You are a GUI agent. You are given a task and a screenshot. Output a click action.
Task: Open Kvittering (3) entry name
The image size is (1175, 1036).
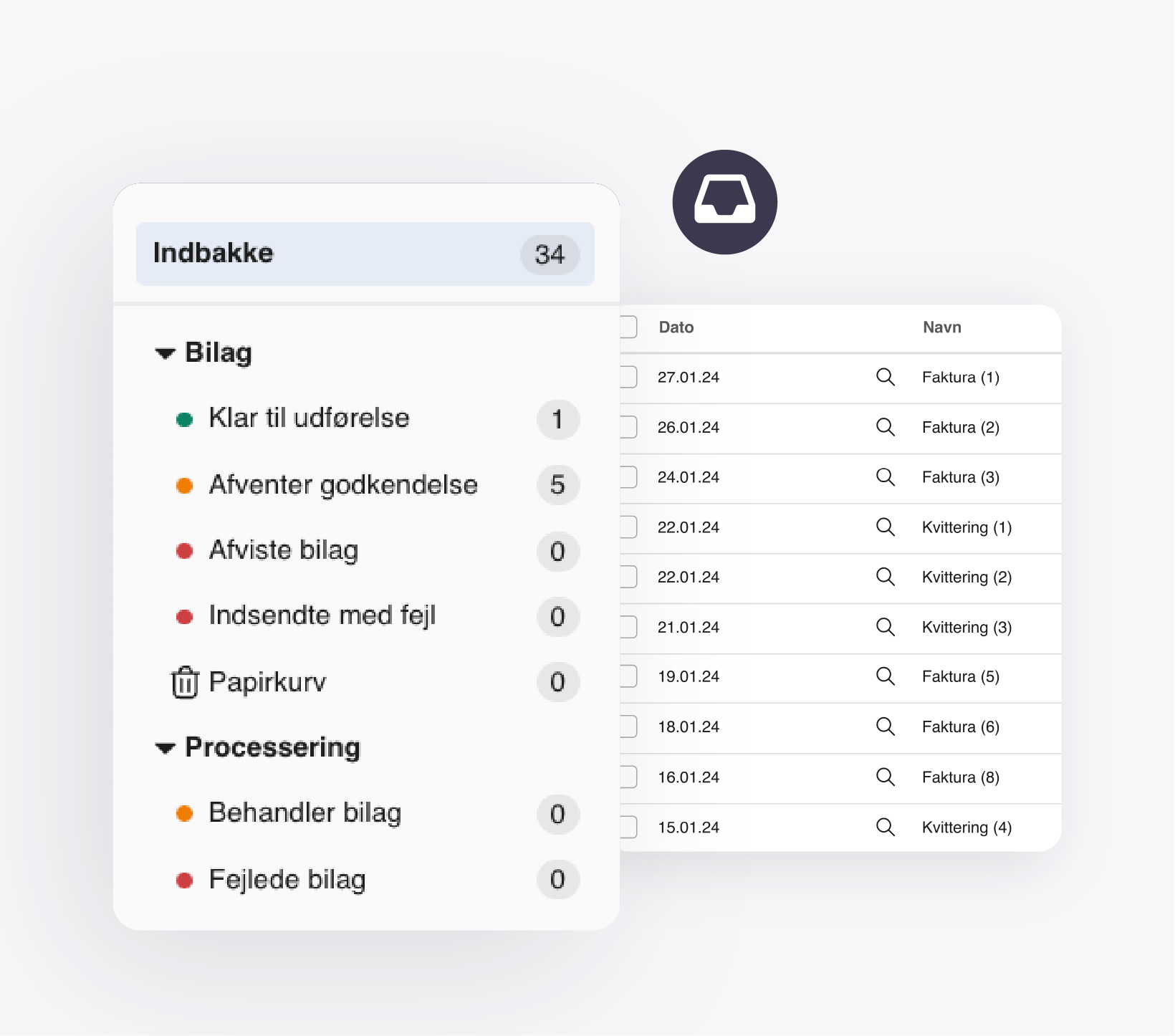point(967,628)
